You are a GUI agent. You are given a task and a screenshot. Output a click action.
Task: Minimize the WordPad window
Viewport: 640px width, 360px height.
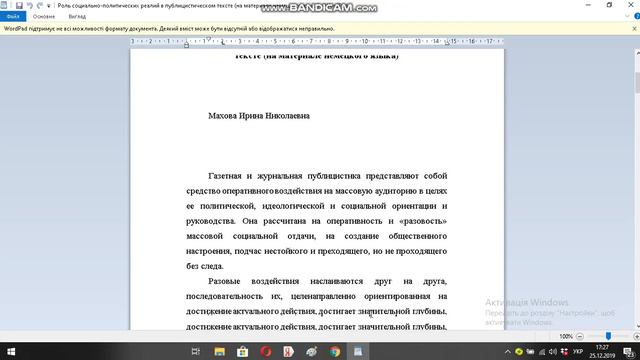coord(588,5)
